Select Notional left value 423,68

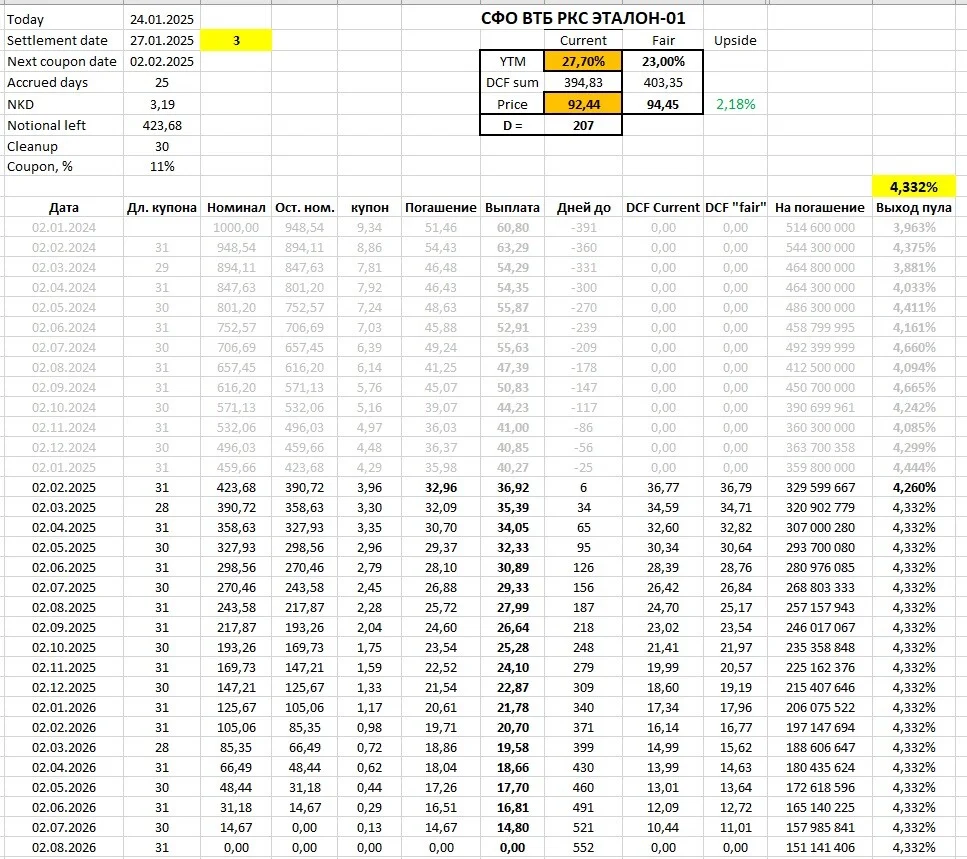point(162,126)
